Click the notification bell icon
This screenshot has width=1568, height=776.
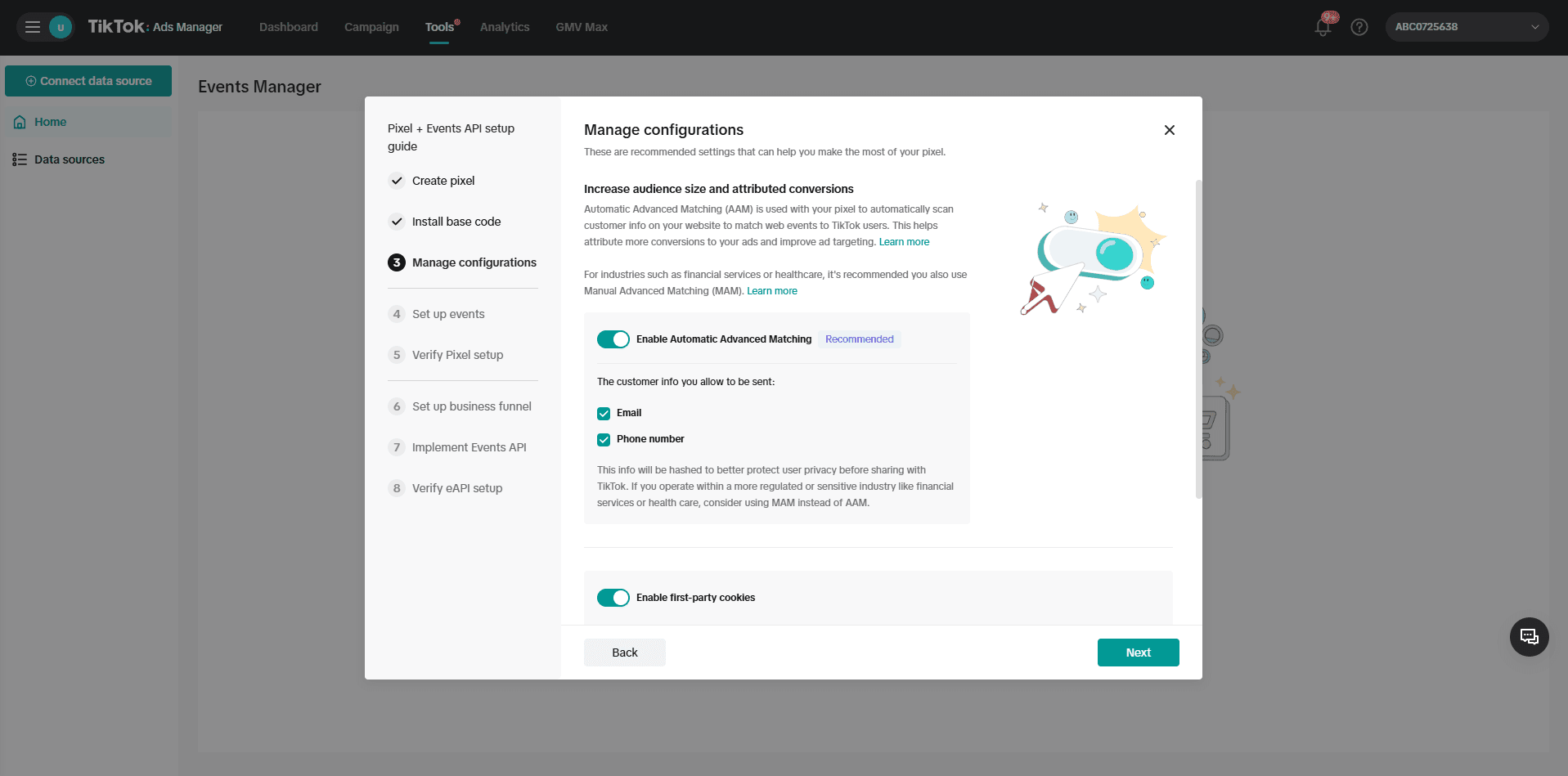[1323, 27]
